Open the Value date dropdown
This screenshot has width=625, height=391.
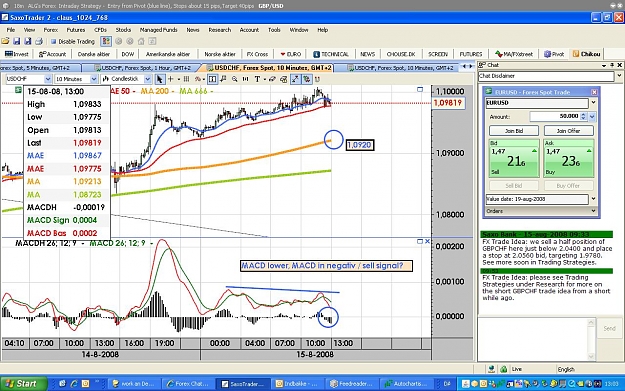coord(593,199)
